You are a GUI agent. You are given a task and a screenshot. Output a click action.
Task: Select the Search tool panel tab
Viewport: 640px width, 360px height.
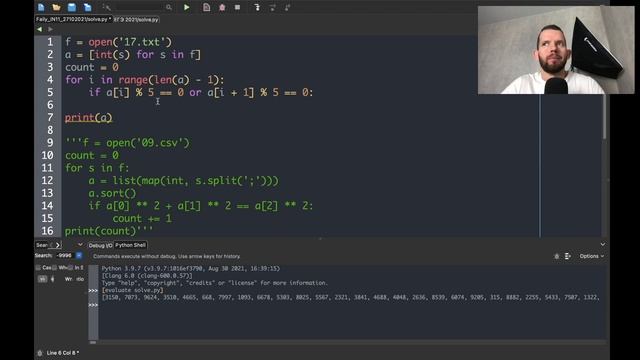click(x=42, y=245)
